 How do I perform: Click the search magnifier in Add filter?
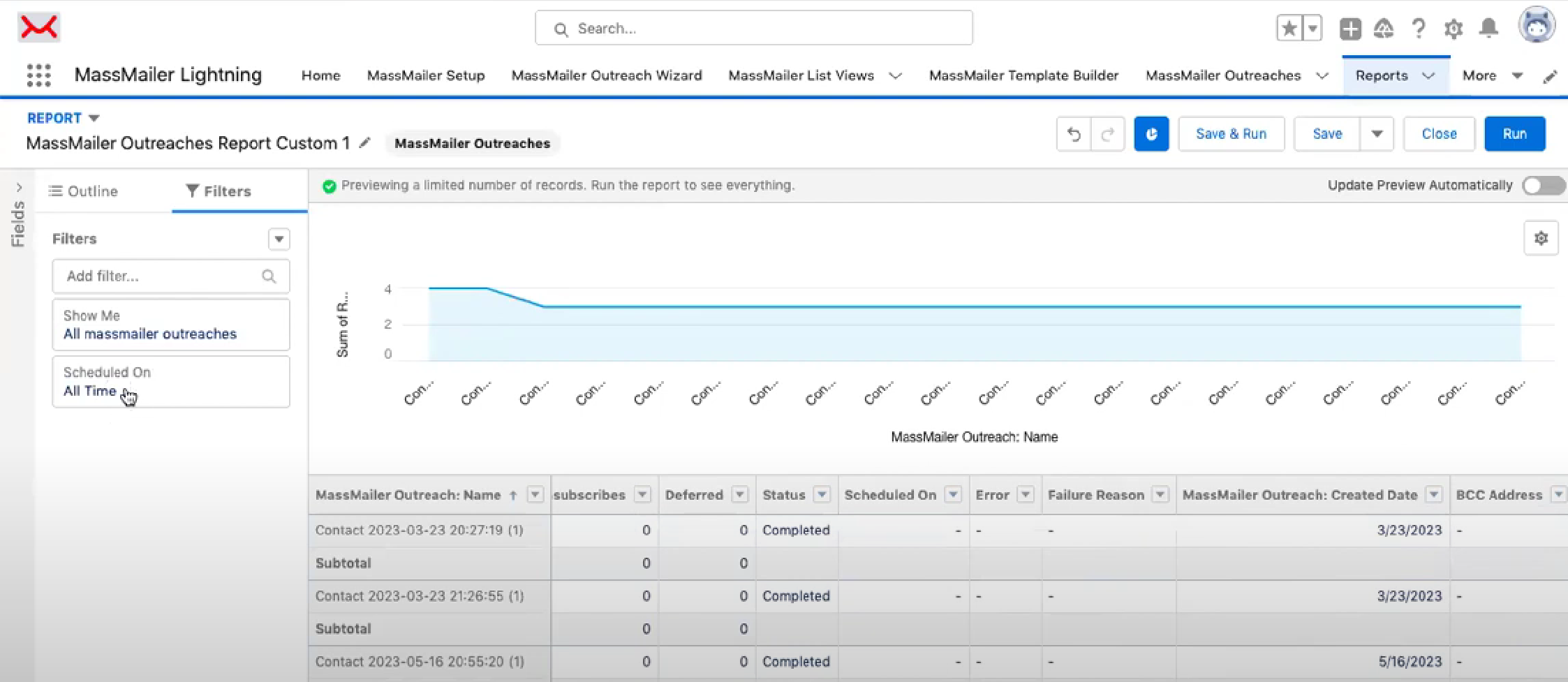click(x=269, y=276)
